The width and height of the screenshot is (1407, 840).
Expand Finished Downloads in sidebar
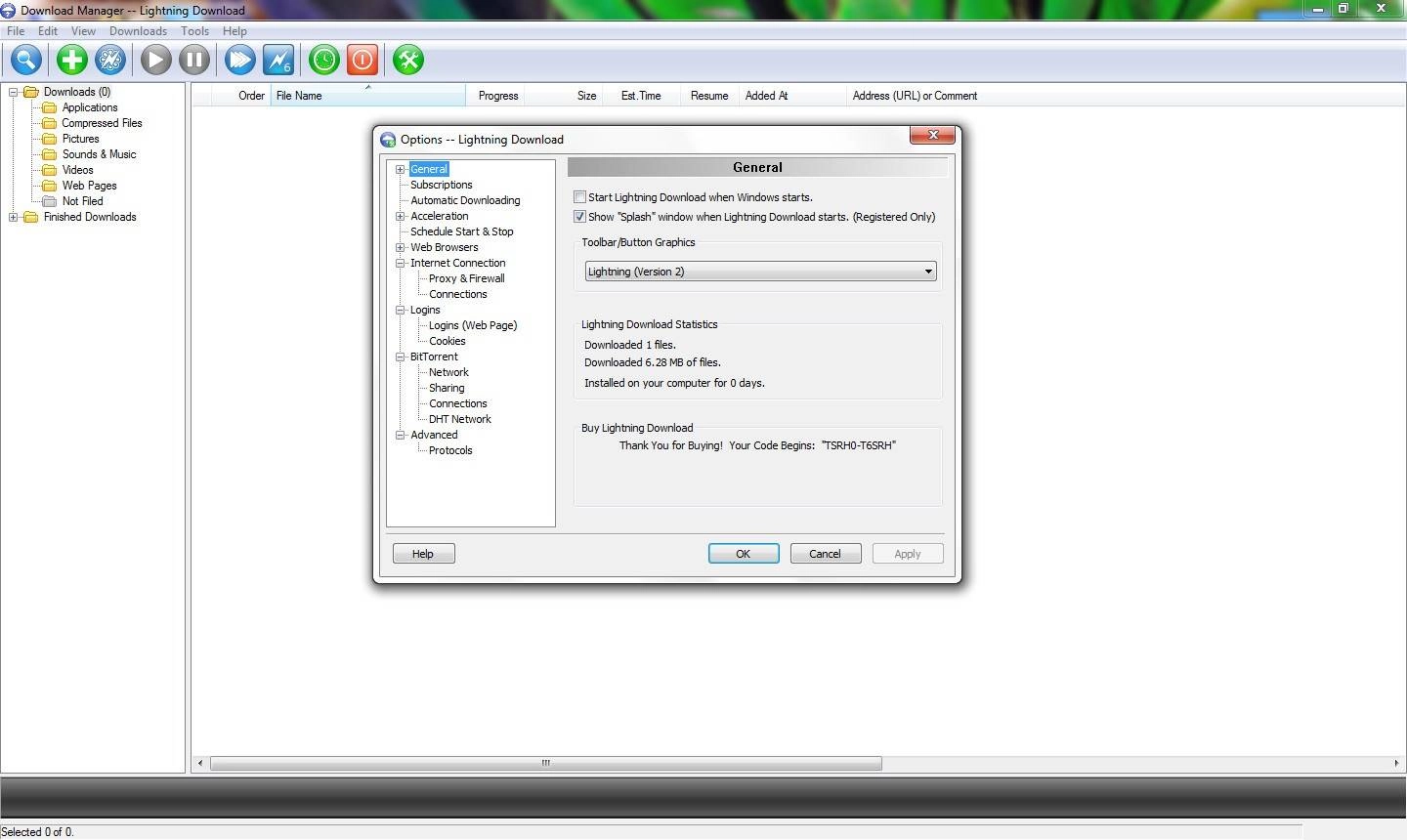click(14, 217)
